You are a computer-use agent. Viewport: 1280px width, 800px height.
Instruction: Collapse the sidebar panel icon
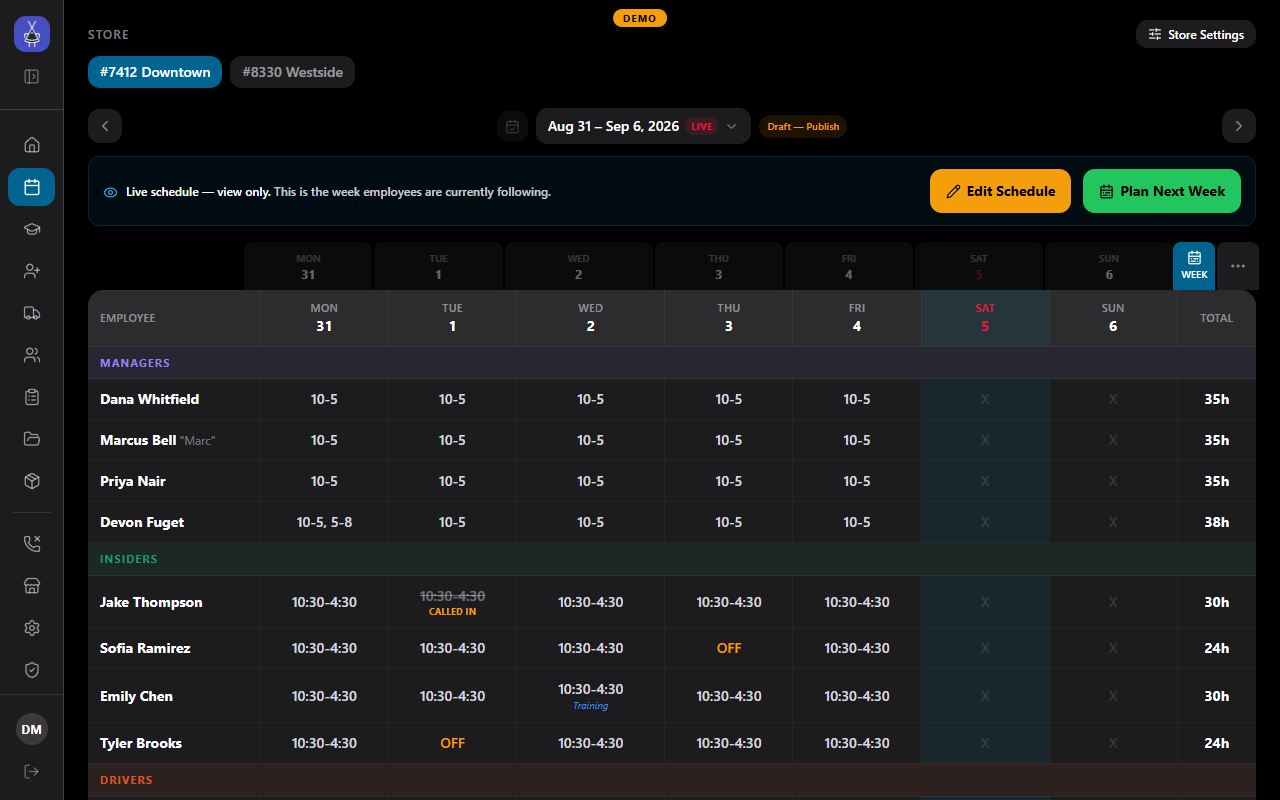tap(32, 76)
